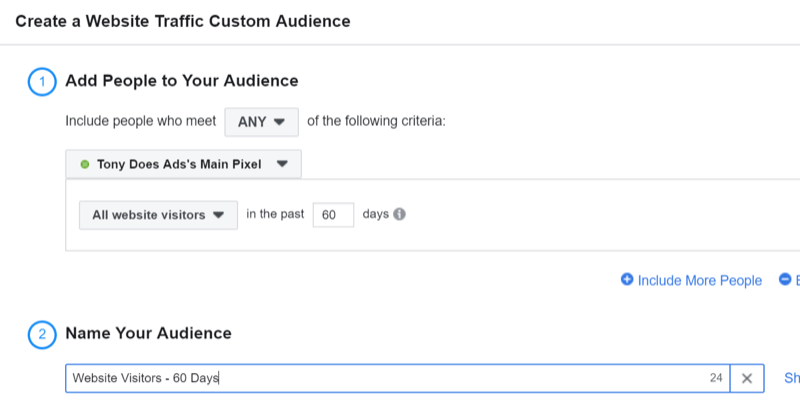Open the ANY criteria dropdown
The width and height of the screenshot is (800, 418).
coord(261,121)
